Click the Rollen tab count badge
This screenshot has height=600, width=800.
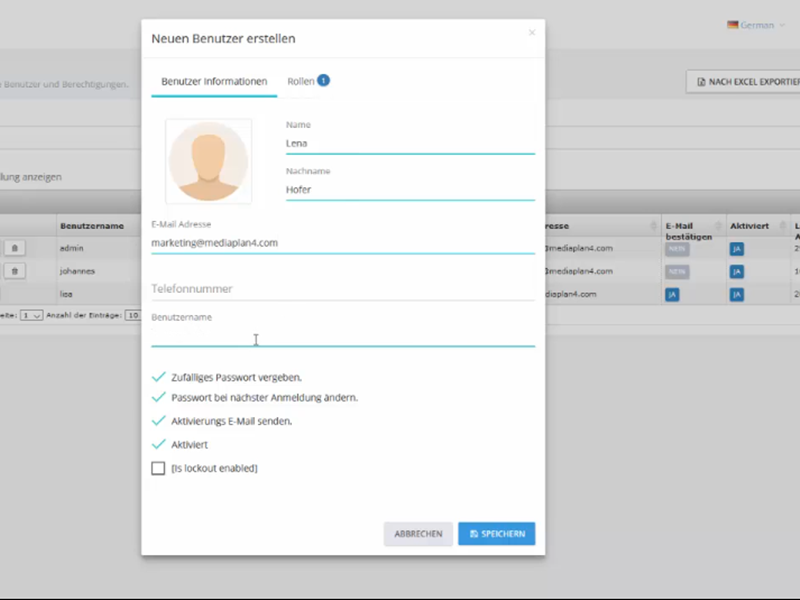324,80
